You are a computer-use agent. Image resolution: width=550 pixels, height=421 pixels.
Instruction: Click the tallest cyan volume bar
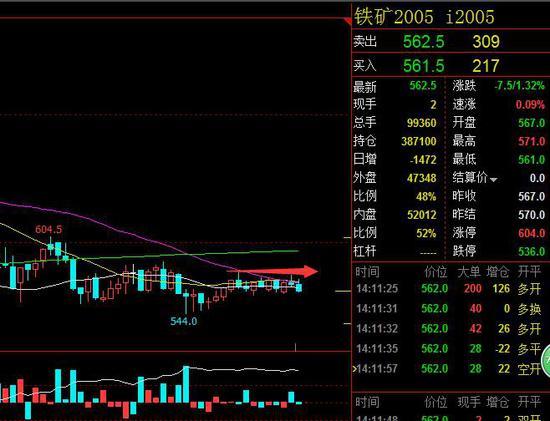click(186, 385)
